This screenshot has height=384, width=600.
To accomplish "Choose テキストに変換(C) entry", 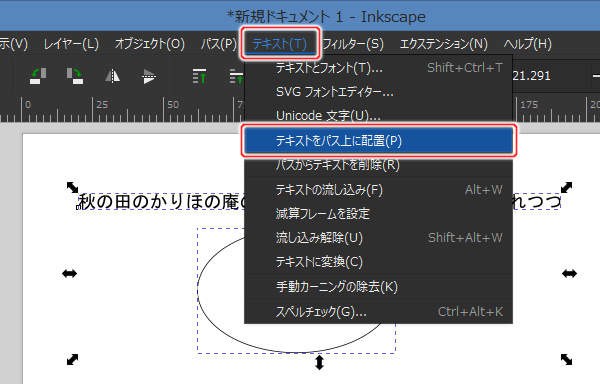I will coord(378,262).
